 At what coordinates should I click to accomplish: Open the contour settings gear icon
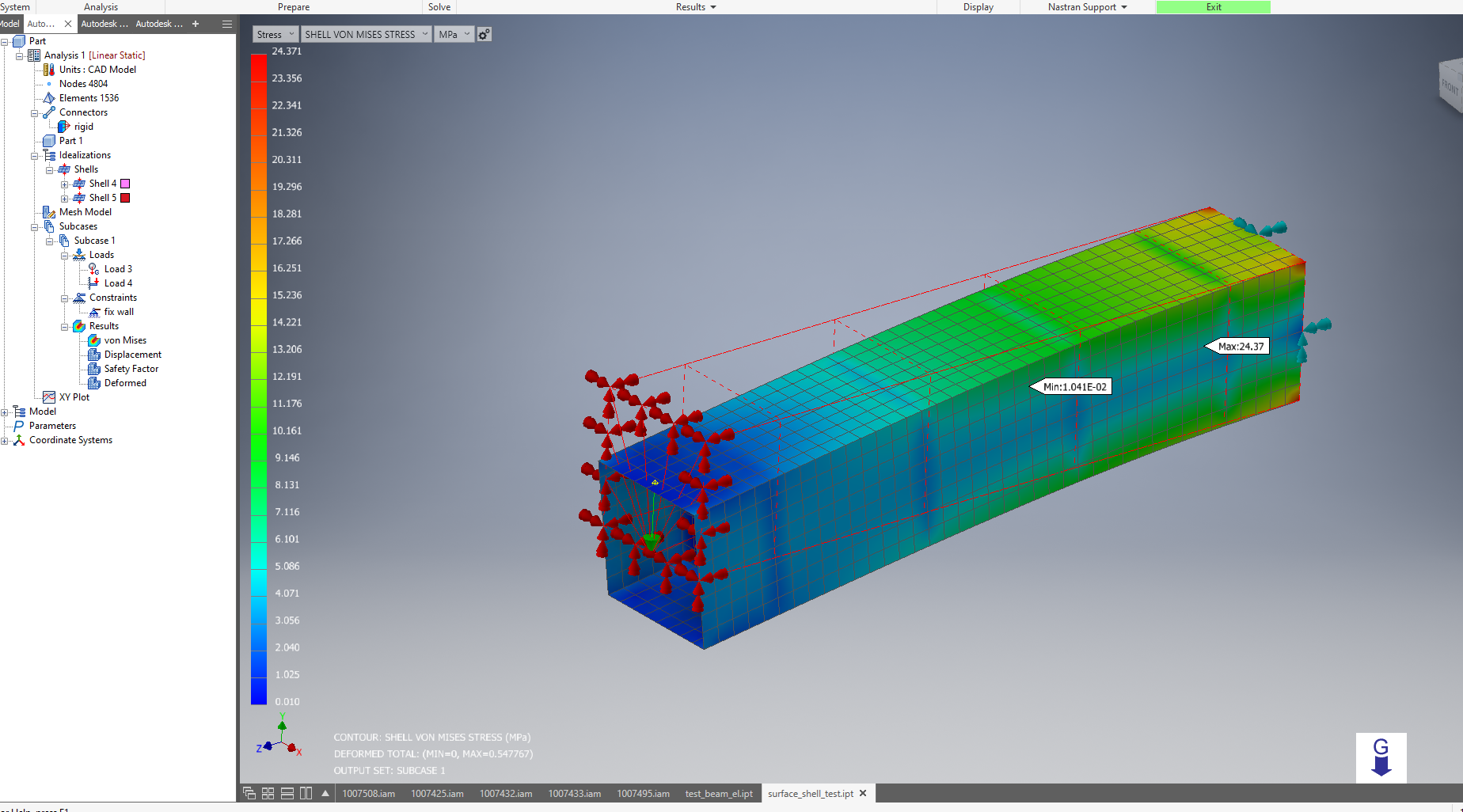[484, 34]
